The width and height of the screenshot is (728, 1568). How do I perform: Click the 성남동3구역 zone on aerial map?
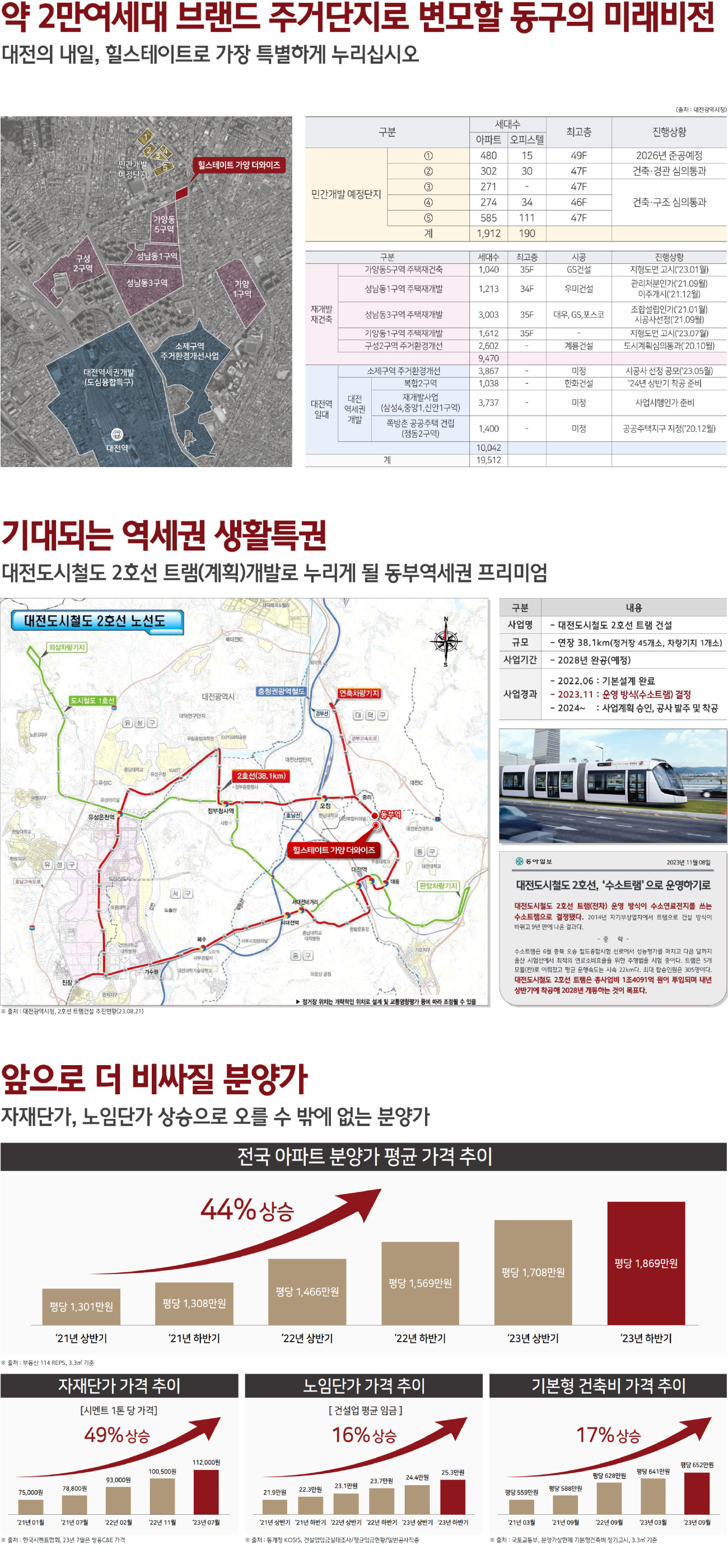pos(147,283)
